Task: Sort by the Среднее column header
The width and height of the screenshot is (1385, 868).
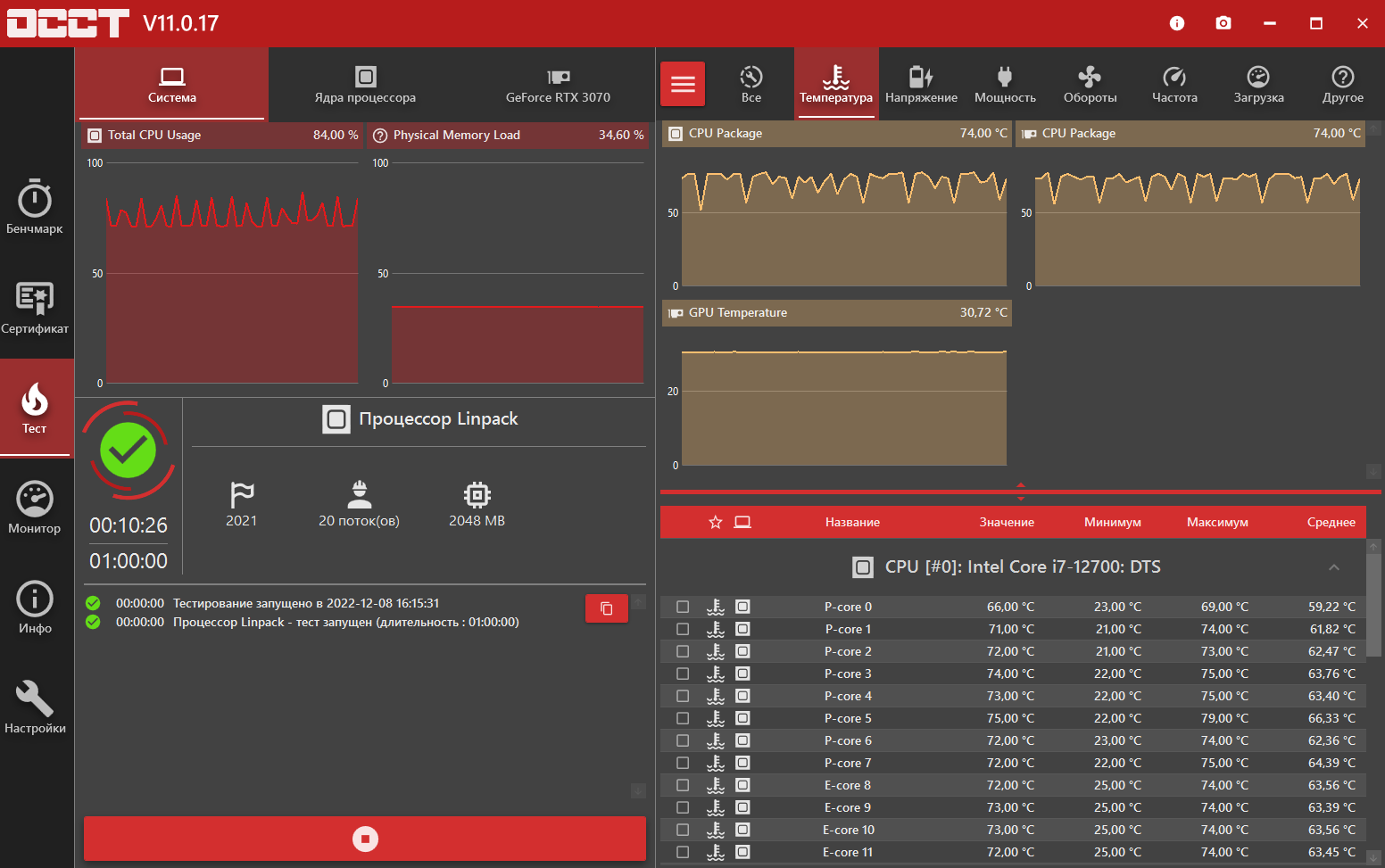Action: click(1331, 523)
